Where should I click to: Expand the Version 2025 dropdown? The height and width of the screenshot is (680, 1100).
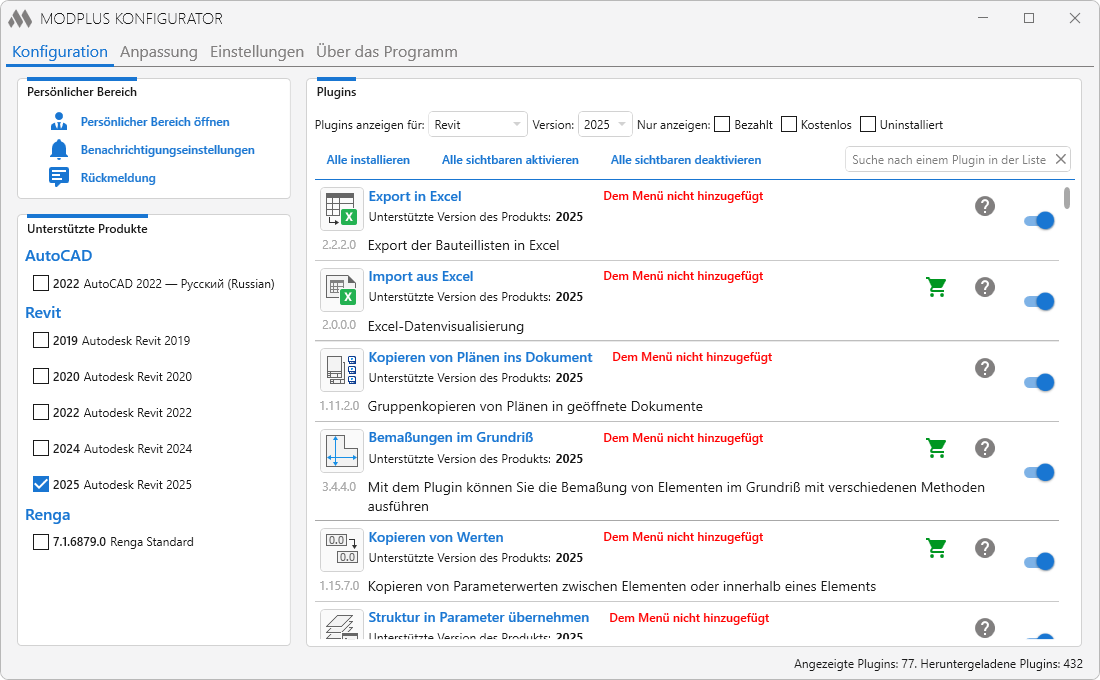(x=605, y=124)
